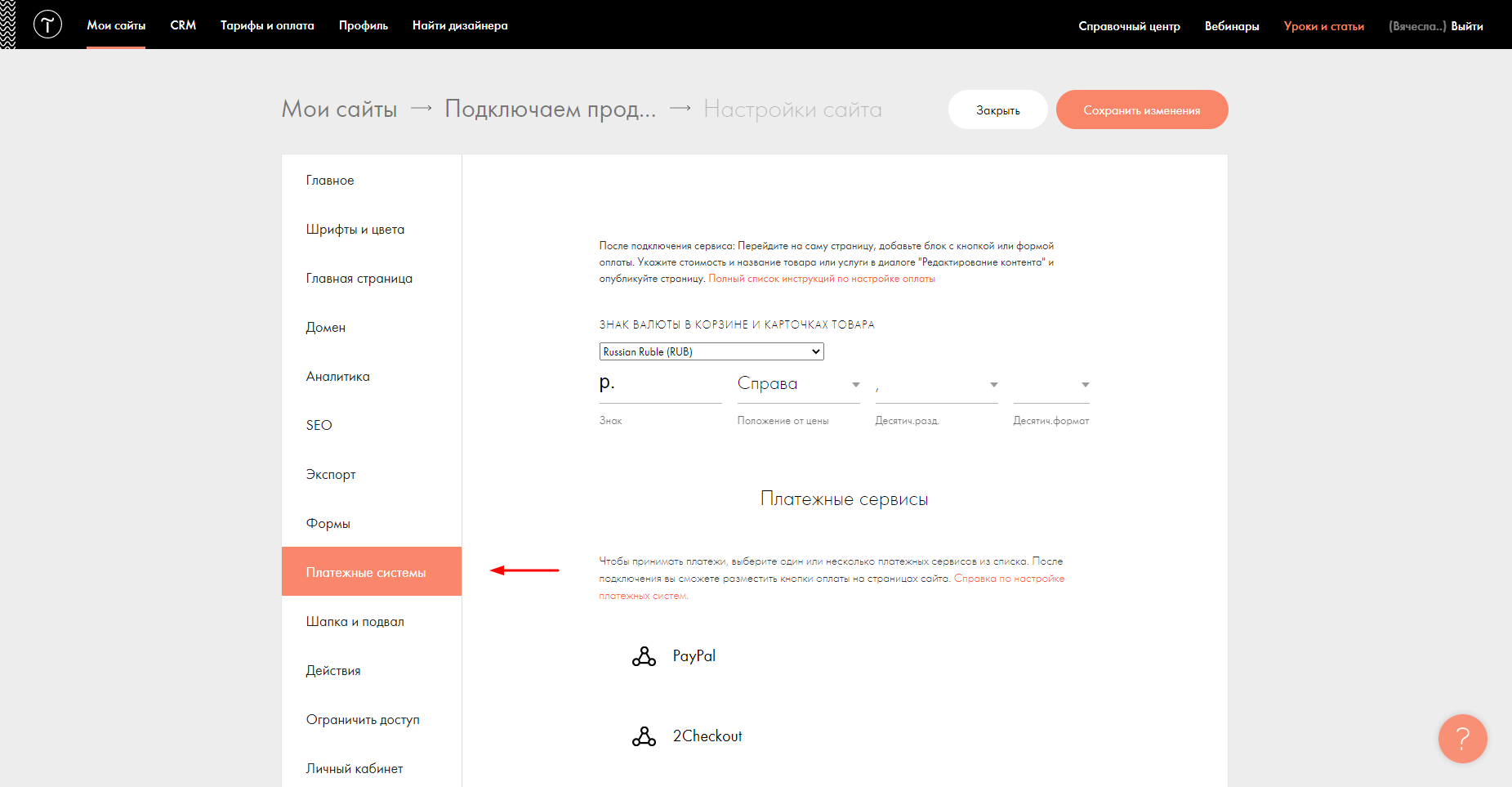Image resolution: width=1512 pixels, height=787 pixels.
Task: Open Справочный центр link
Action: [x=1129, y=26]
